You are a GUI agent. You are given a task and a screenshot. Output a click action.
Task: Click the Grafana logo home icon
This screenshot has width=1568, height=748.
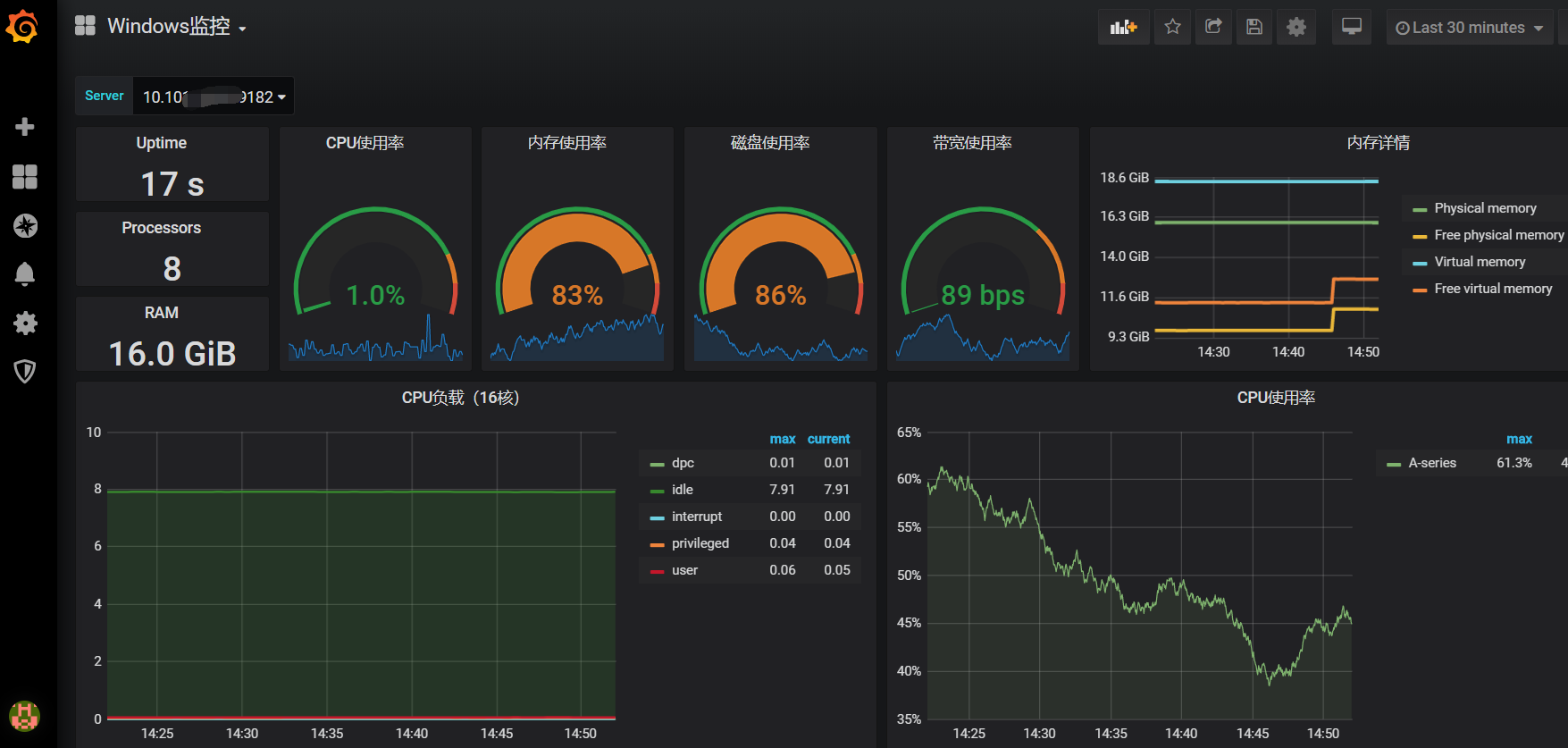pos(22,26)
